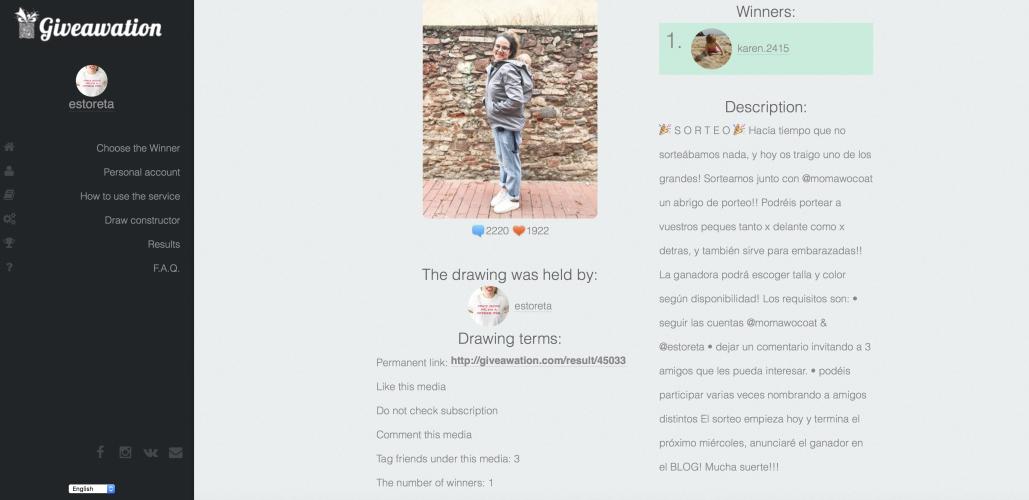
Task: Open Draw constructor menu item
Action: [x=142, y=220]
